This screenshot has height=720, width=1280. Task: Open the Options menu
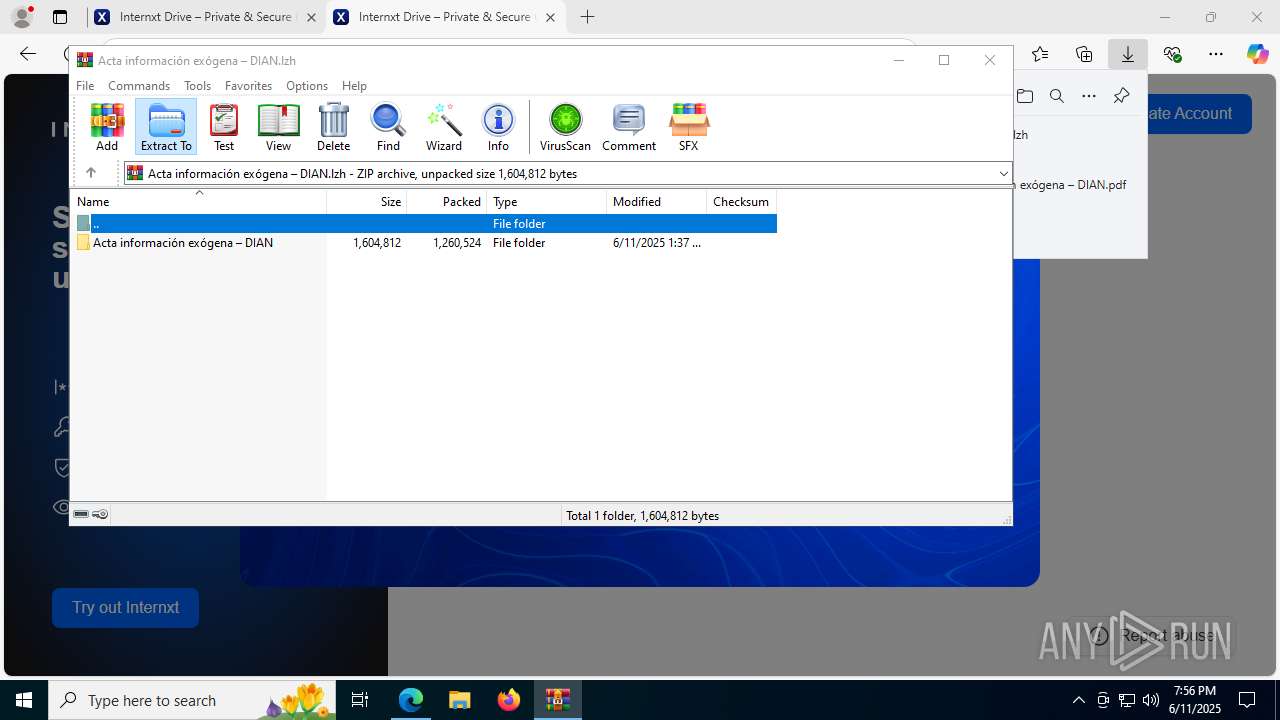(x=307, y=86)
